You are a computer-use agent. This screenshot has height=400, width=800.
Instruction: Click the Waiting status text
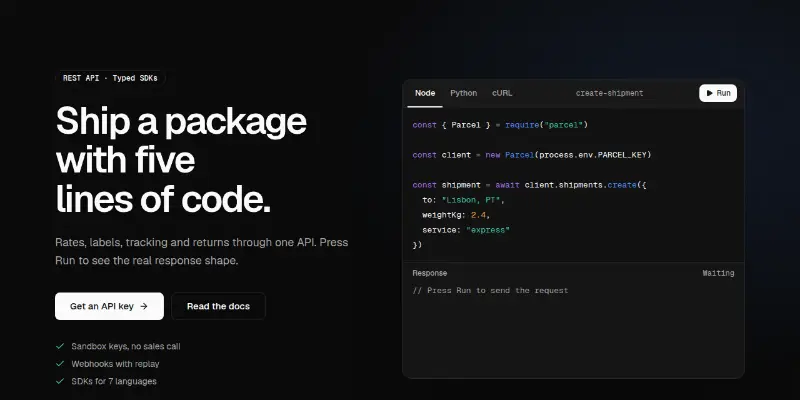click(x=718, y=273)
